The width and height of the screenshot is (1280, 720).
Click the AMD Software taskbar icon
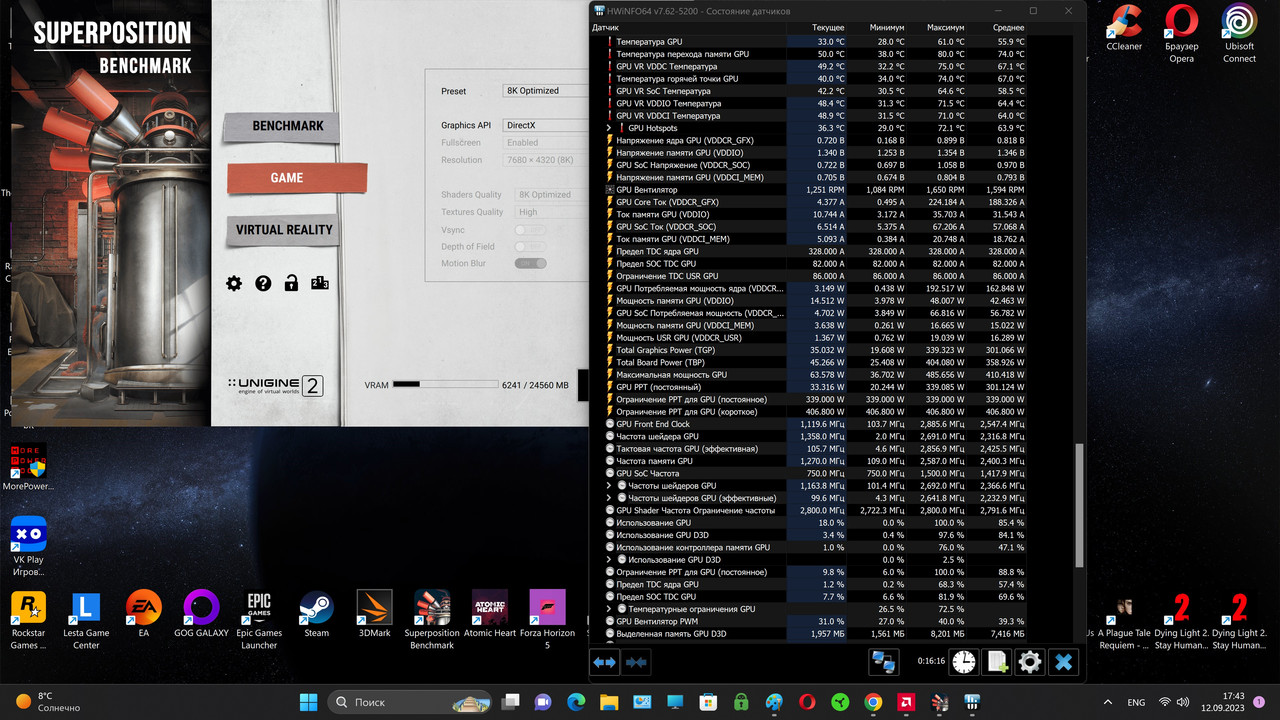tap(906, 702)
